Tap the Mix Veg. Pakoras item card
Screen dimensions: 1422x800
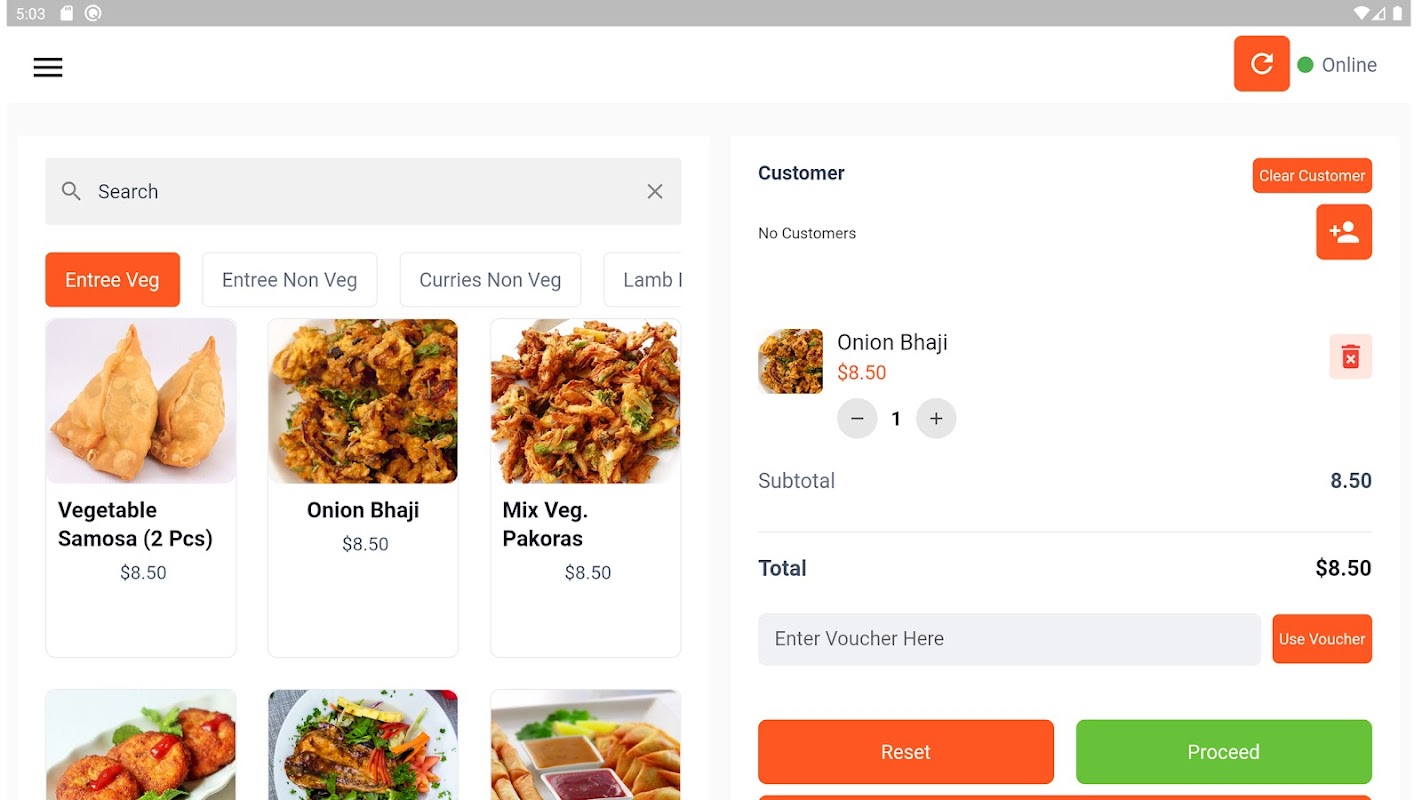(x=585, y=487)
